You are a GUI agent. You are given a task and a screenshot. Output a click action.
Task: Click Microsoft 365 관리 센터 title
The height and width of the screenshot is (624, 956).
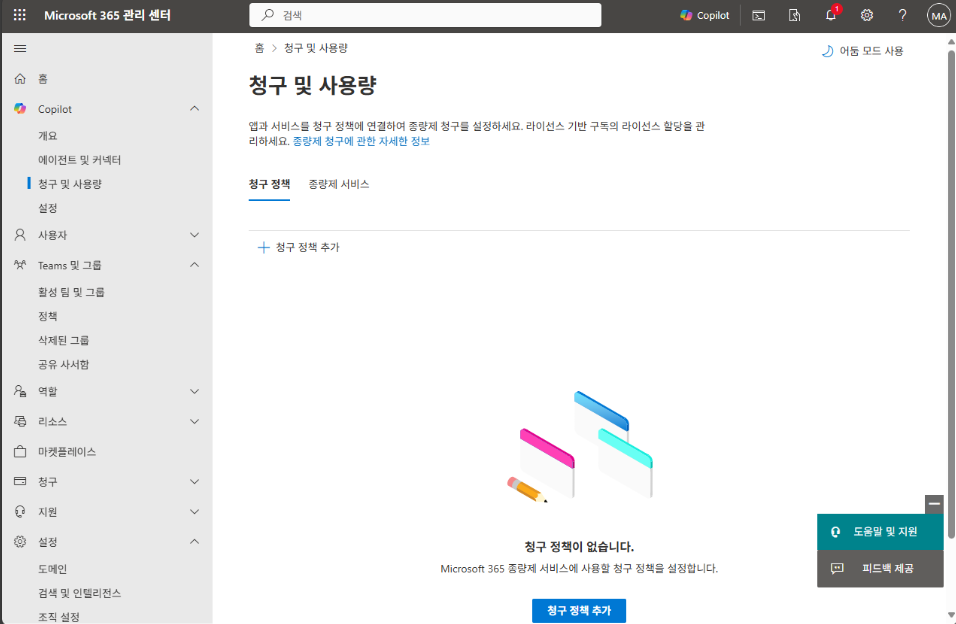[x=107, y=15]
